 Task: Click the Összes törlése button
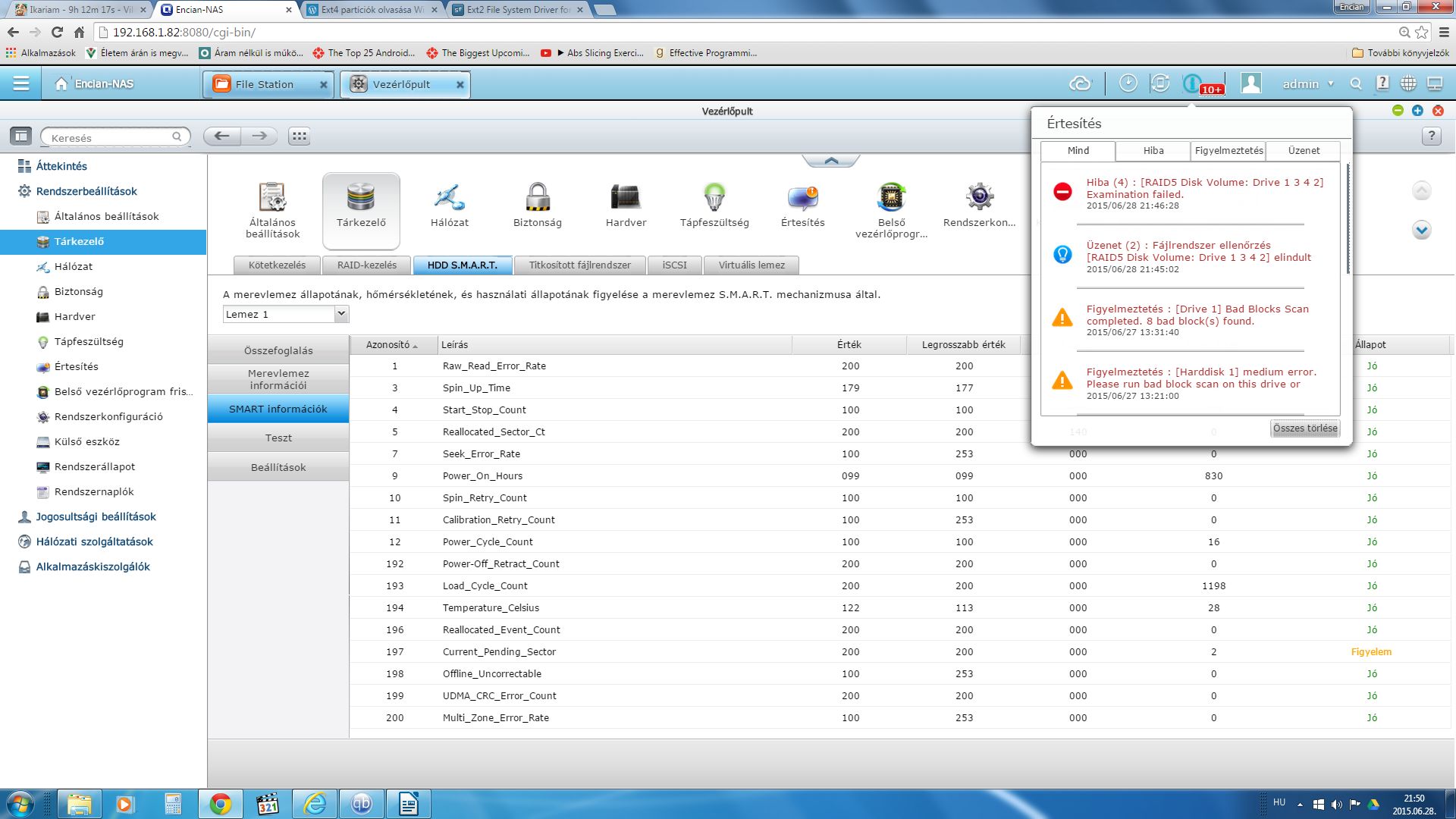[x=1304, y=428]
